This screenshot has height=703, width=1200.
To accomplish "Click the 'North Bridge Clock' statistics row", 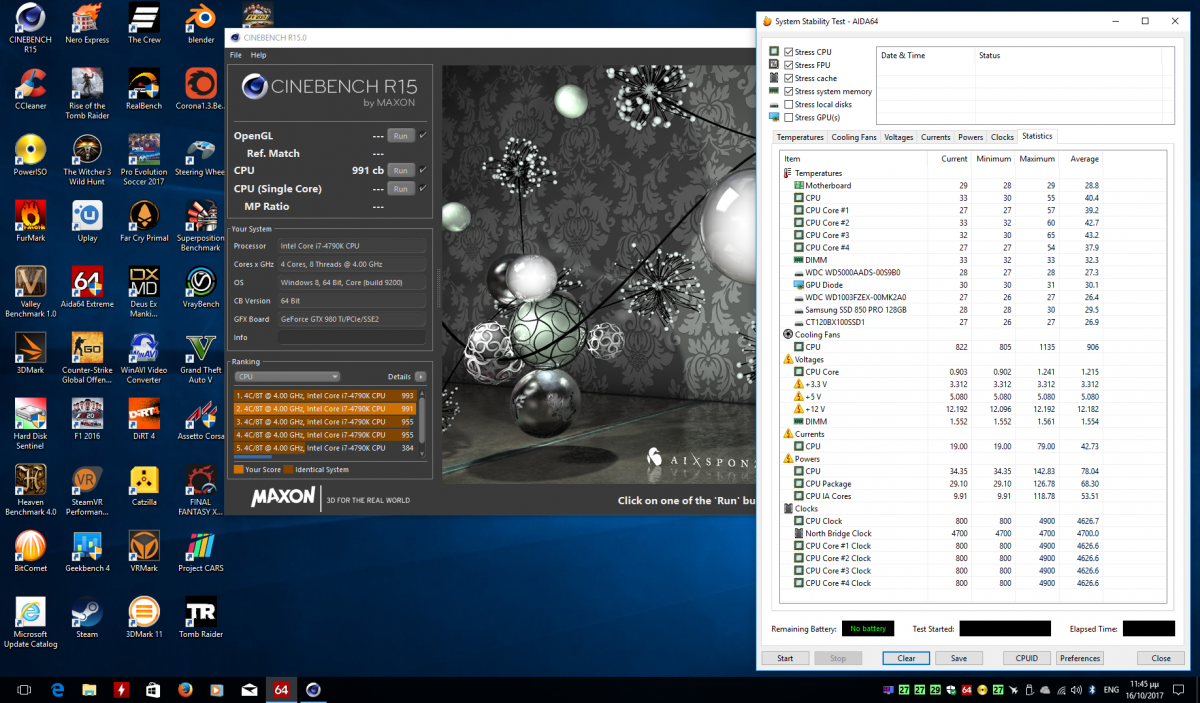I will 972,533.
